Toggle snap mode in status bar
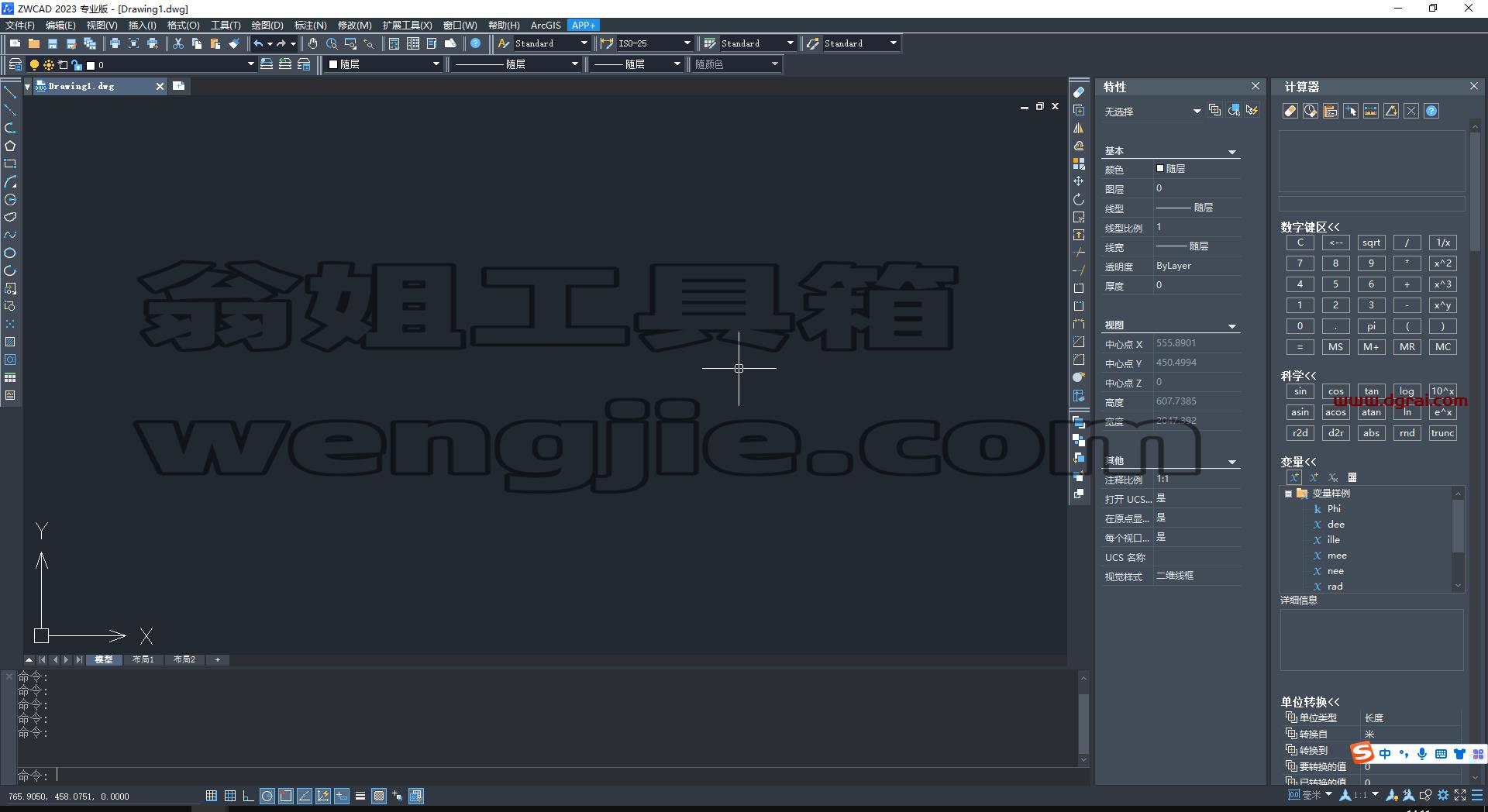This screenshot has width=1488, height=812. tap(212, 796)
